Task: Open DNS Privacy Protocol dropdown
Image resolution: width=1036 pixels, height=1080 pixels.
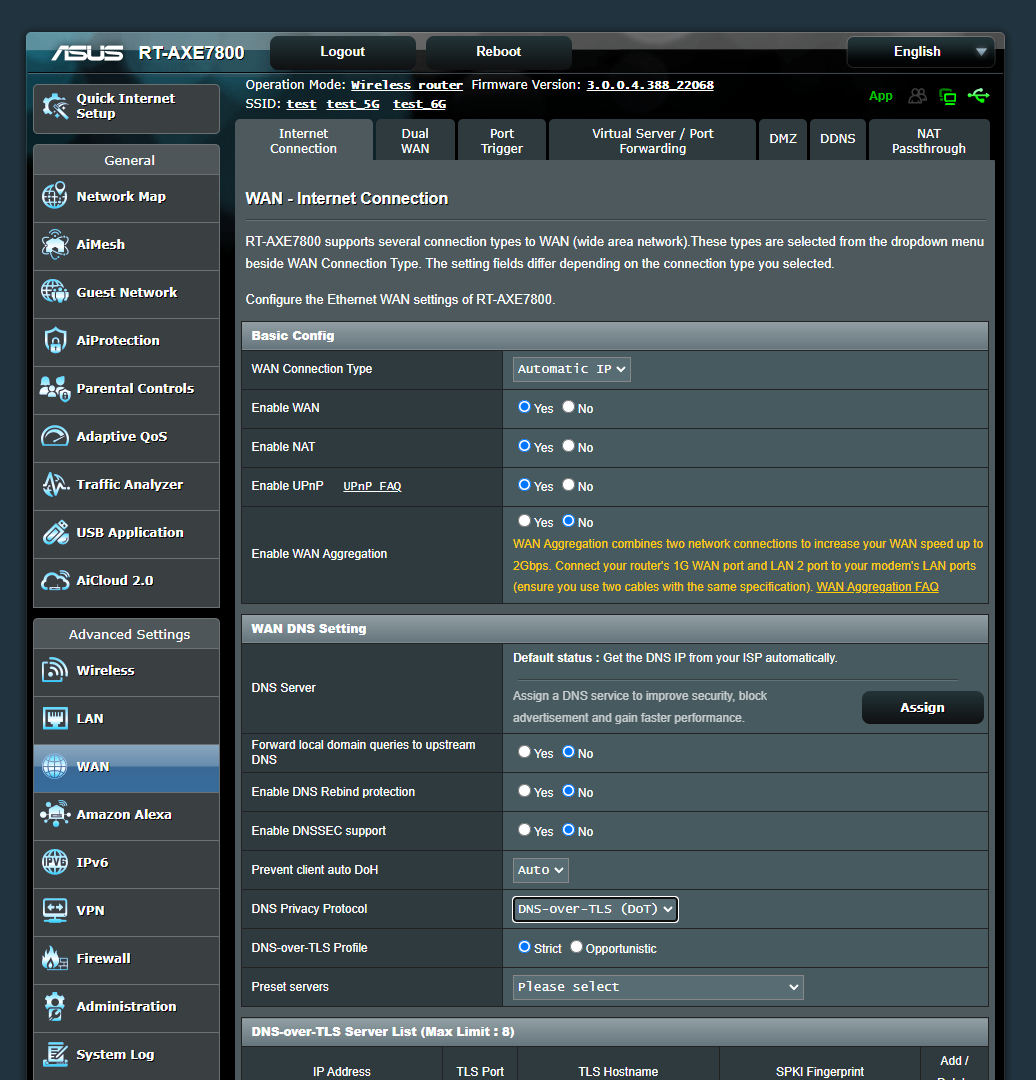Action: 595,909
